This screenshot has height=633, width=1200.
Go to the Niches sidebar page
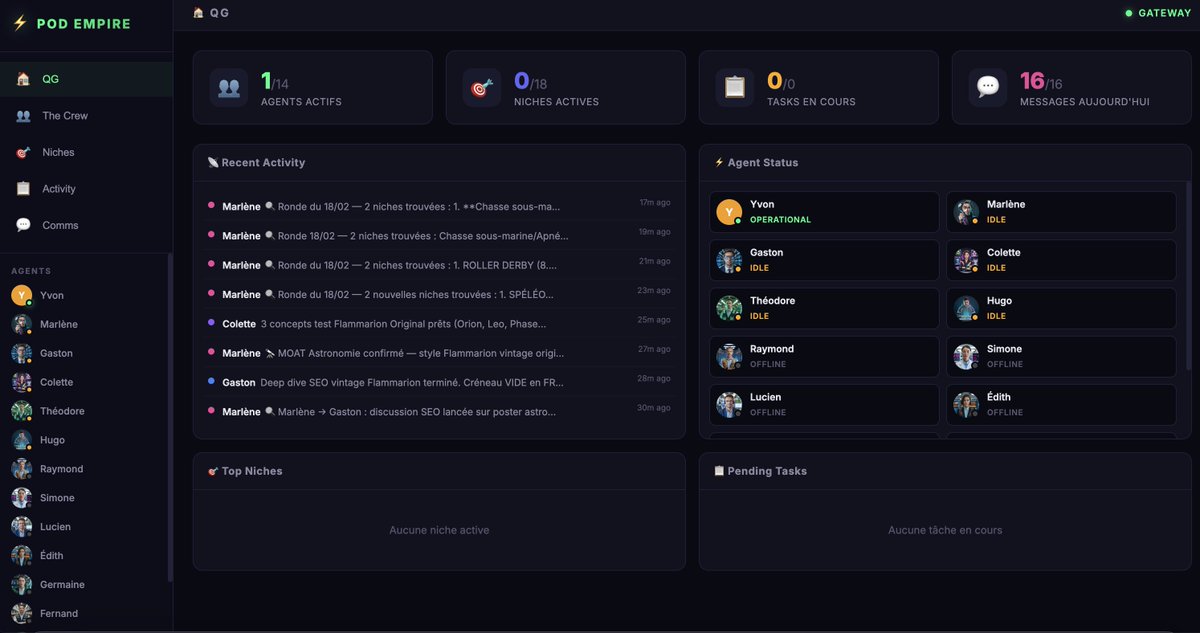click(86, 152)
